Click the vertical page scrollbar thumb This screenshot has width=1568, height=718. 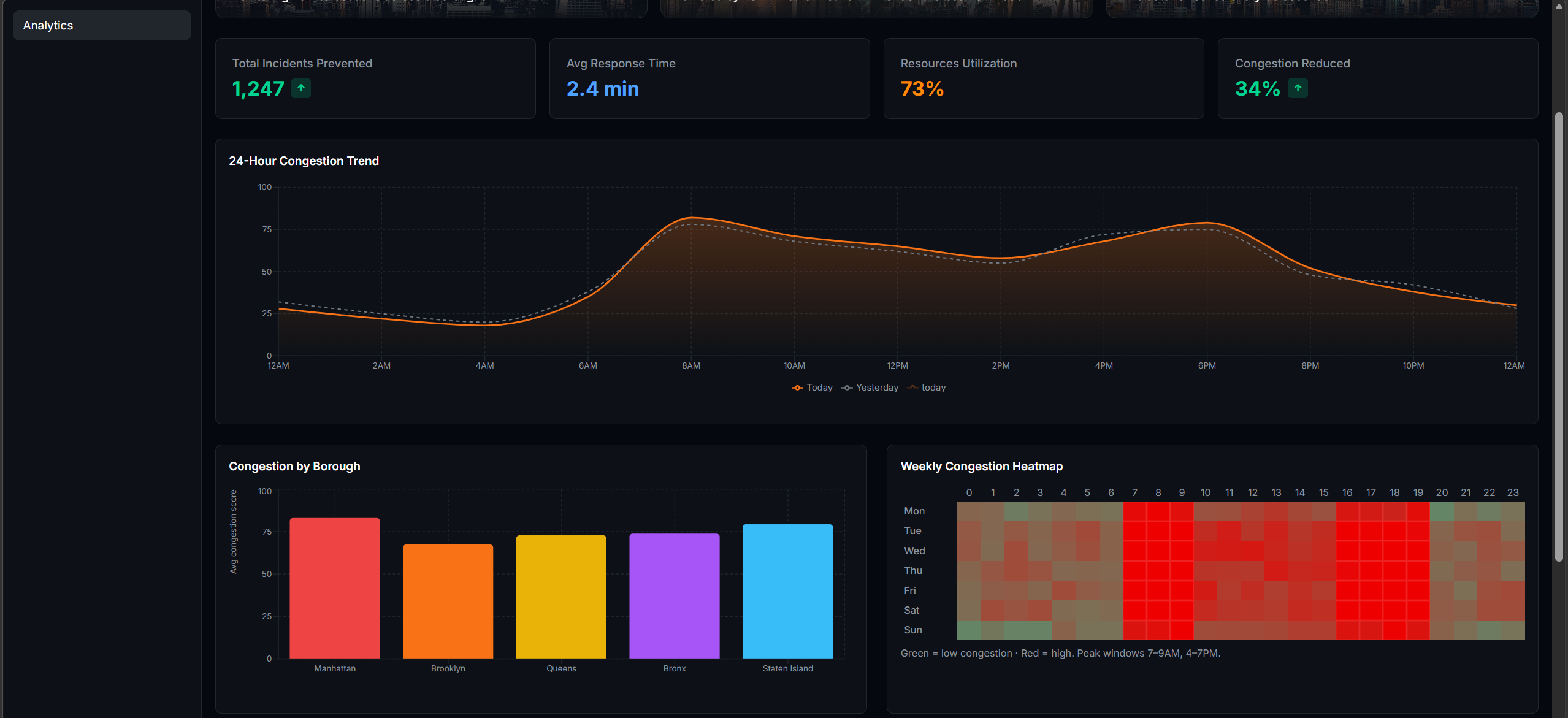point(1558,337)
